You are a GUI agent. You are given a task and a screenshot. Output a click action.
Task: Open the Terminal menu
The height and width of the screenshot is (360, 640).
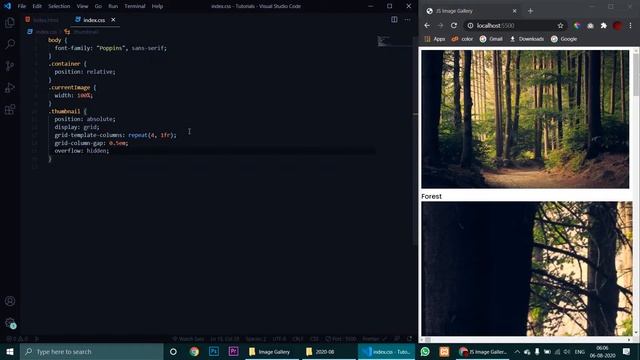coord(135,6)
